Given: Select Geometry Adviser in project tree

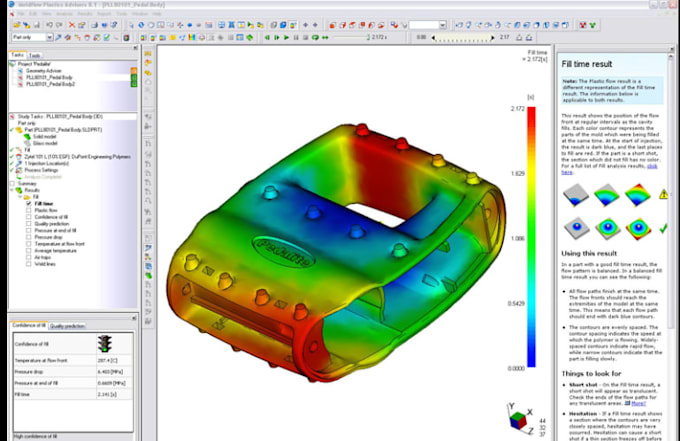Looking at the screenshot, I should tap(44, 71).
